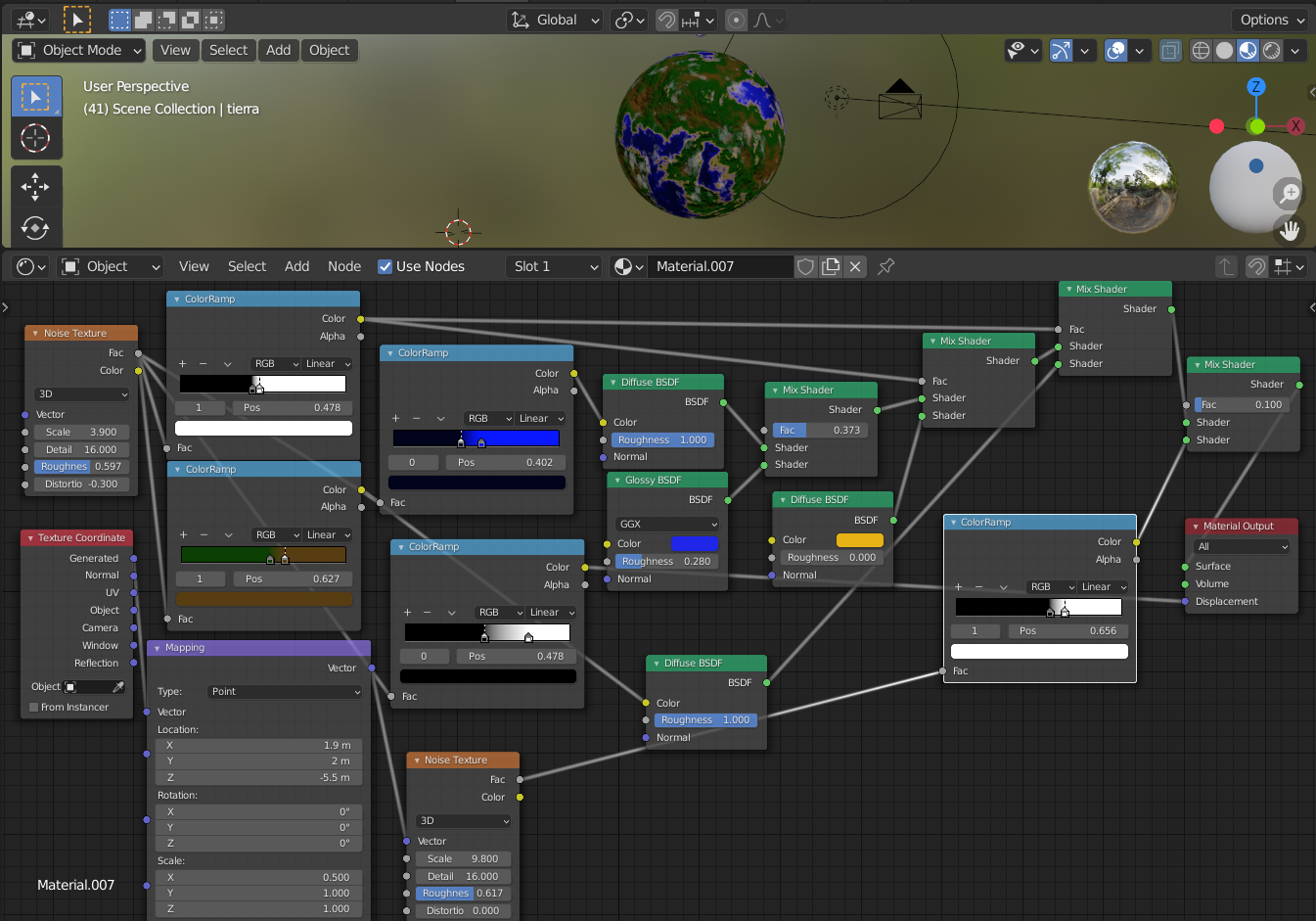This screenshot has height=921, width=1316.
Task: Open the Object menu beside viewport Add
Action: pos(329,50)
